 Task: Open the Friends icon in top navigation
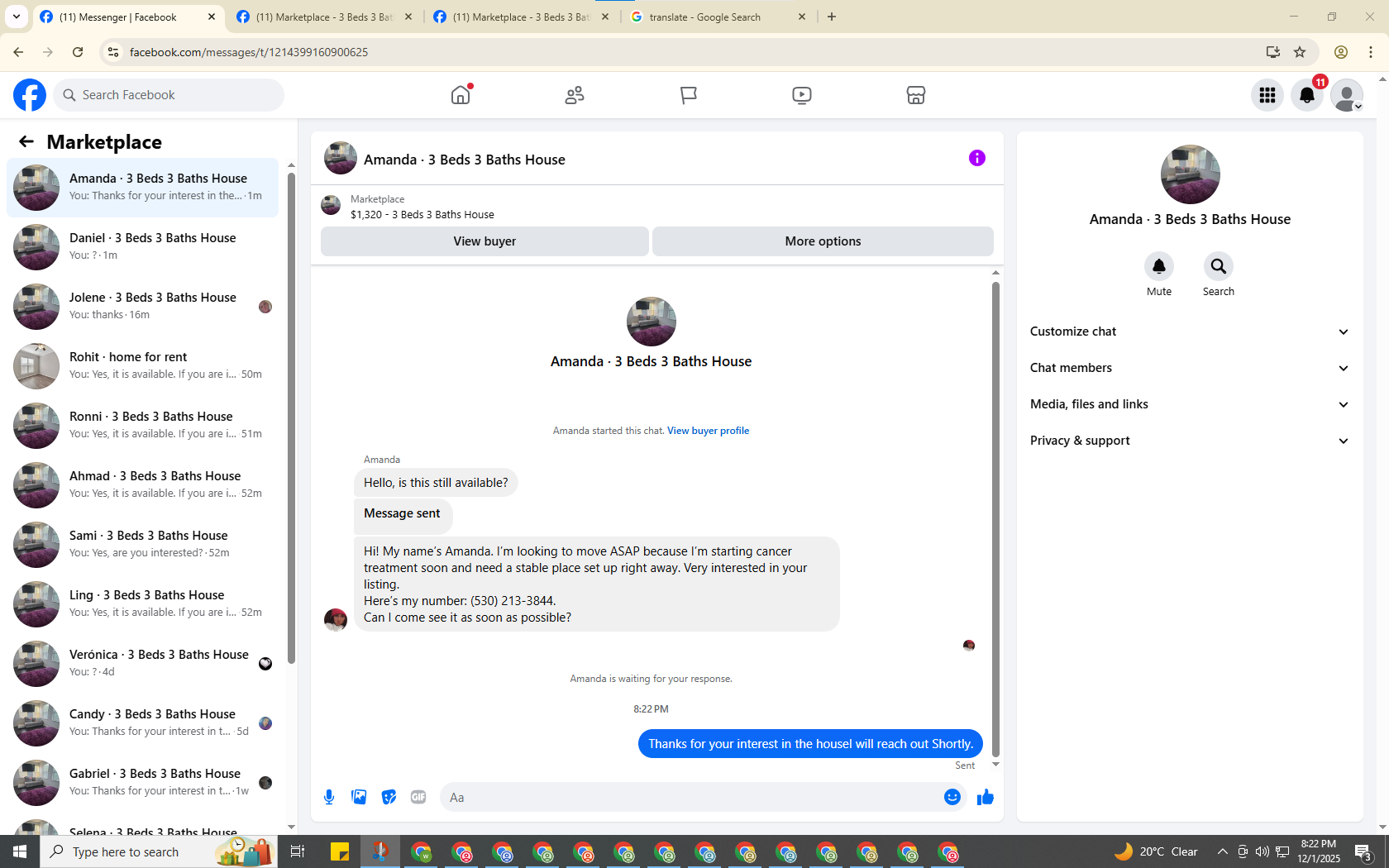[575, 95]
